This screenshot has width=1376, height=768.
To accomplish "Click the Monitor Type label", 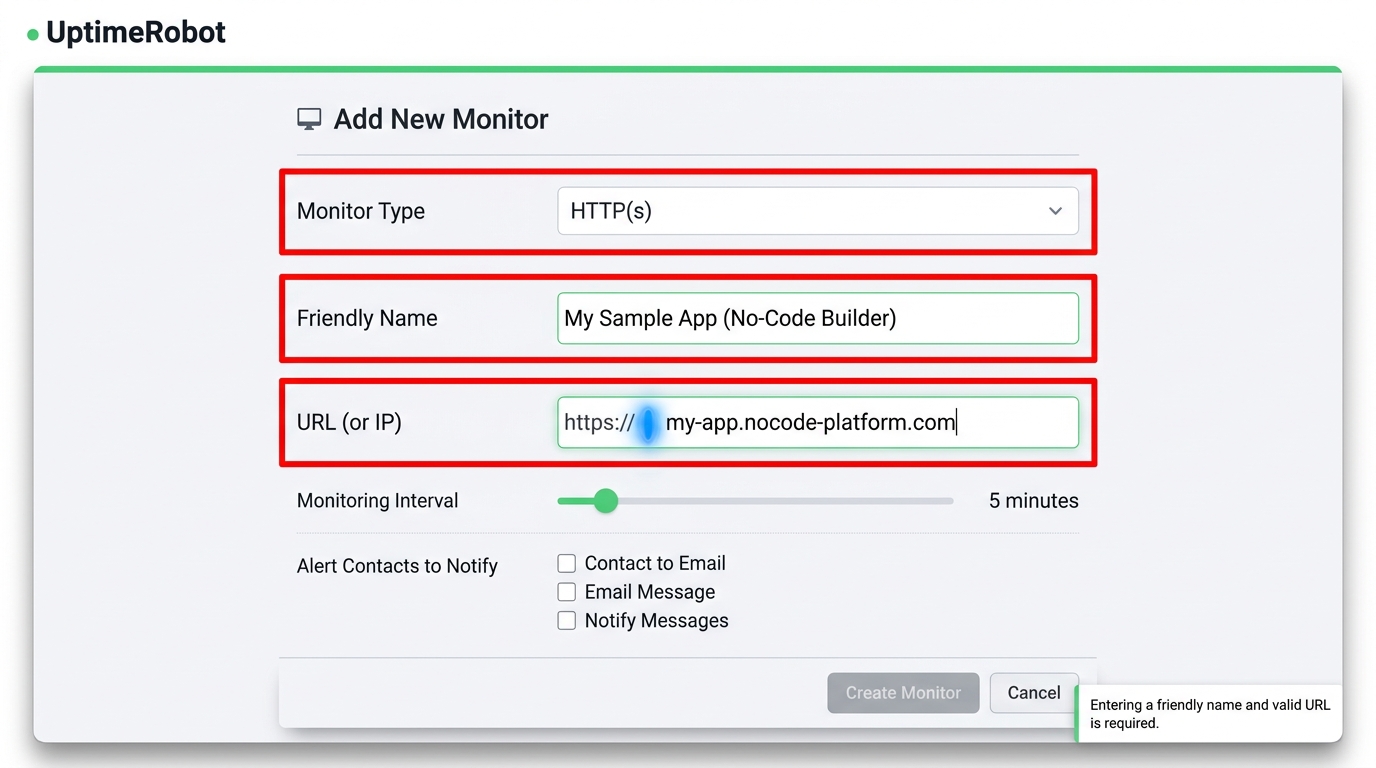I will 361,211.
